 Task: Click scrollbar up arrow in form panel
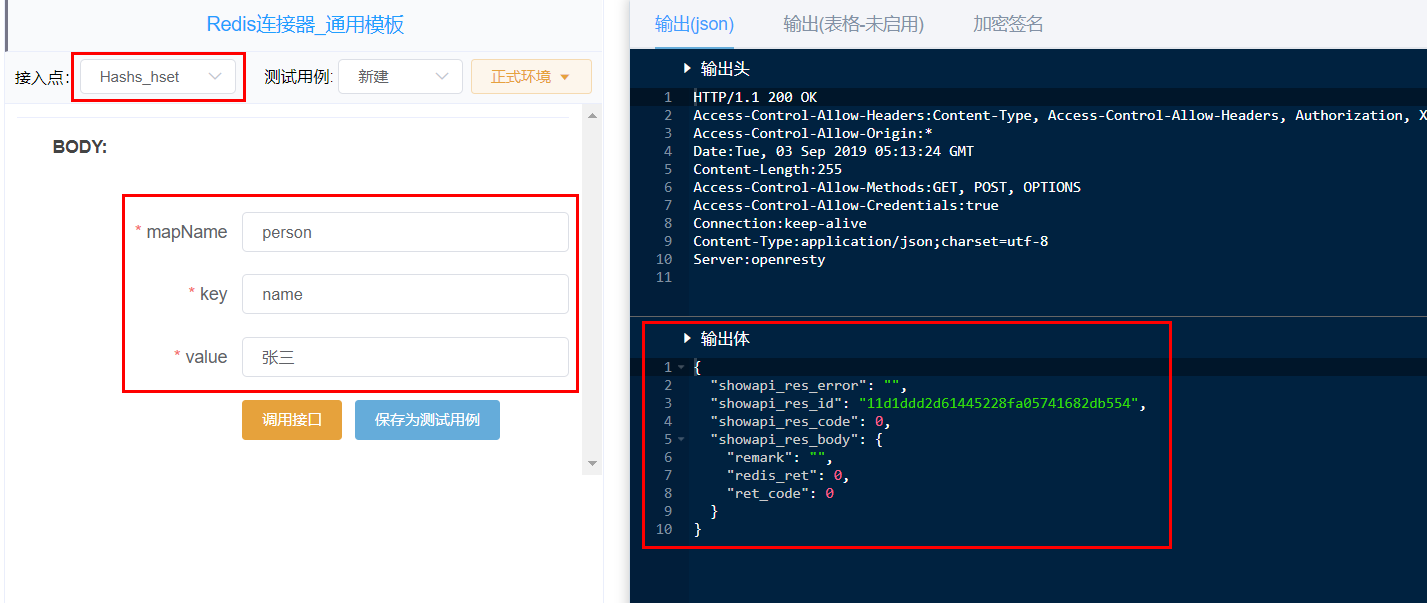592,116
